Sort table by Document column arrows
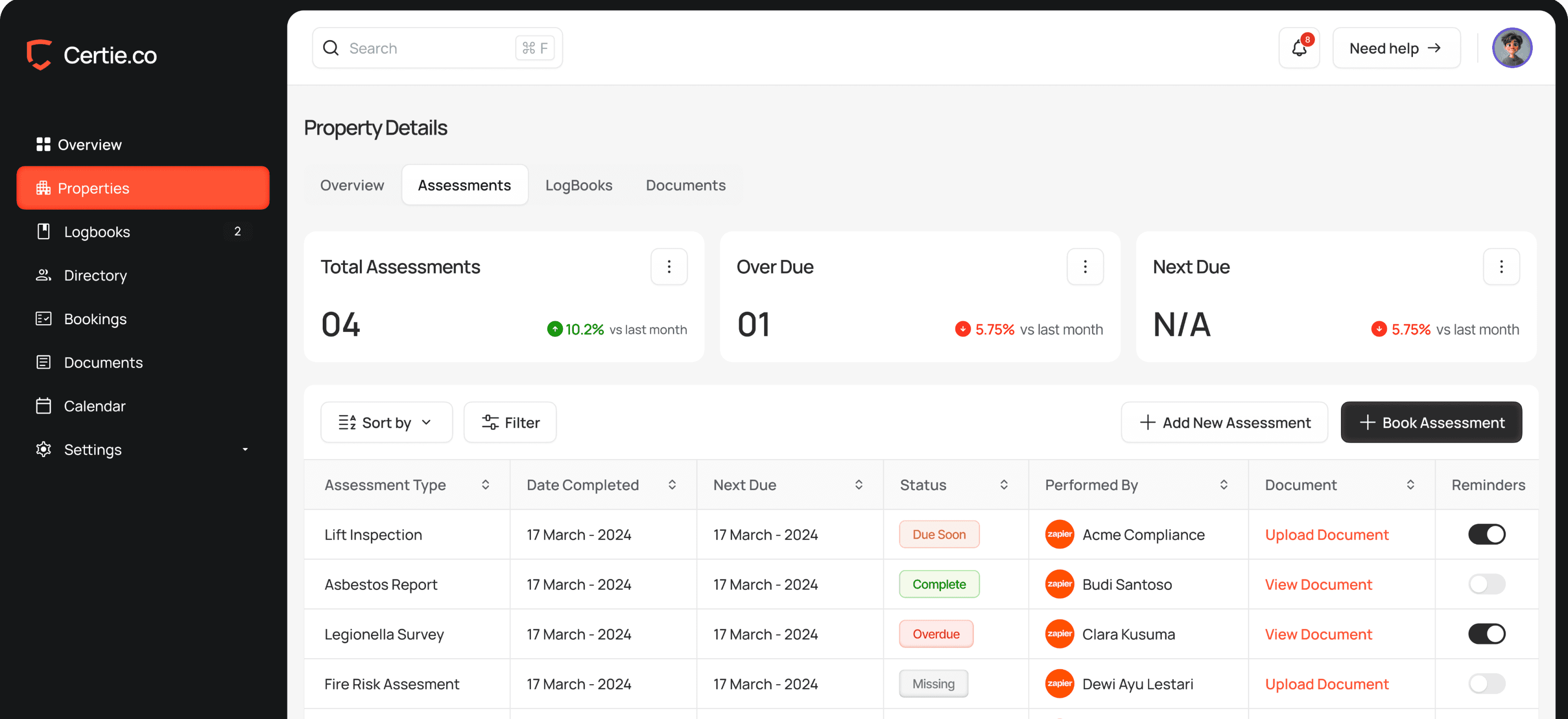 pyautogui.click(x=1411, y=485)
